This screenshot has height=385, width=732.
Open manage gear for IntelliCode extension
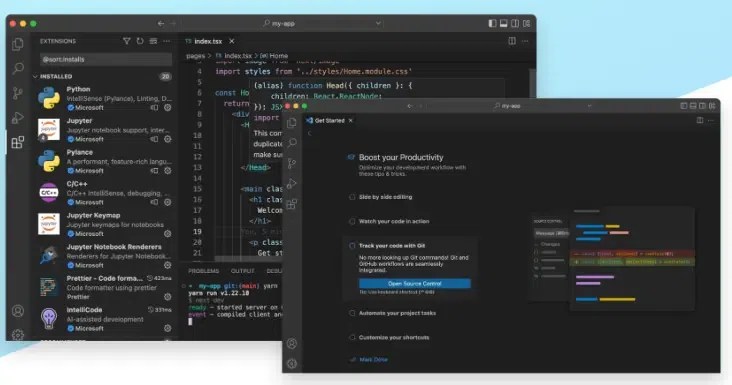(x=168, y=329)
